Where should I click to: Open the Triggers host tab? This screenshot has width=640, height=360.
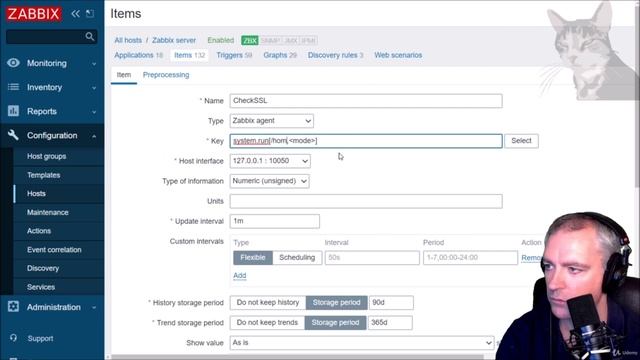[x=234, y=55]
